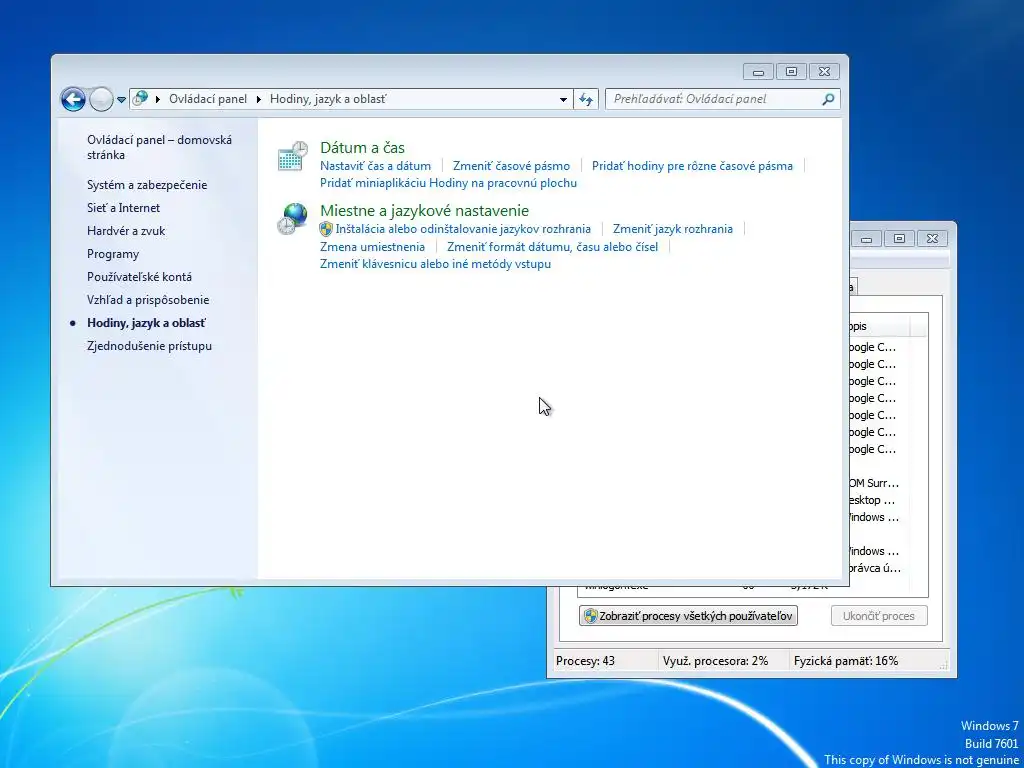Click Využ. procesora: 2% status entry

pyautogui.click(x=715, y=661)
